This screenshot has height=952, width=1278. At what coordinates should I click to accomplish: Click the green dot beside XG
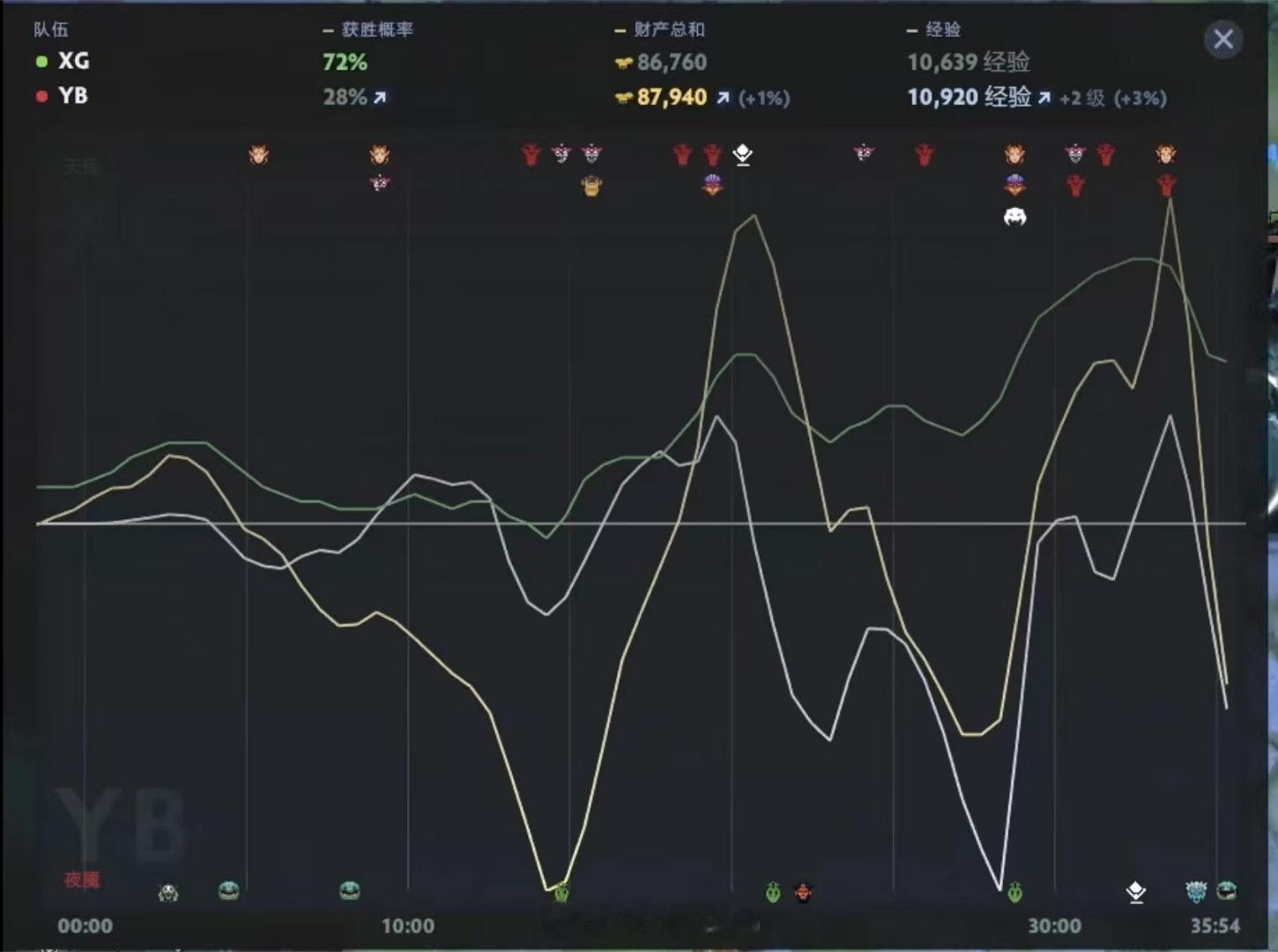point(41,62)
